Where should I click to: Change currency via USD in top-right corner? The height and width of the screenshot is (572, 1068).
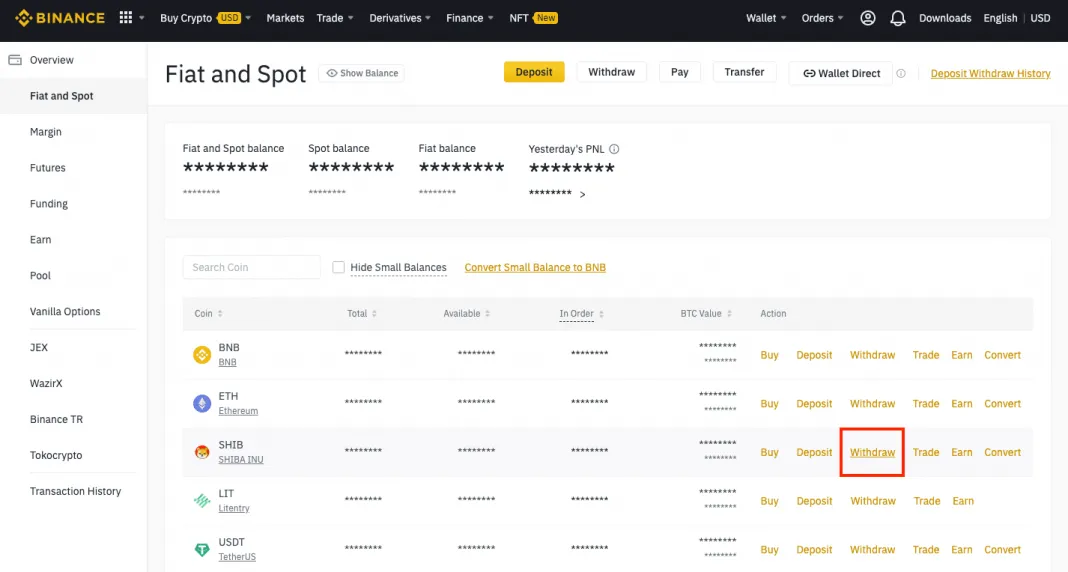point(1040,18)
